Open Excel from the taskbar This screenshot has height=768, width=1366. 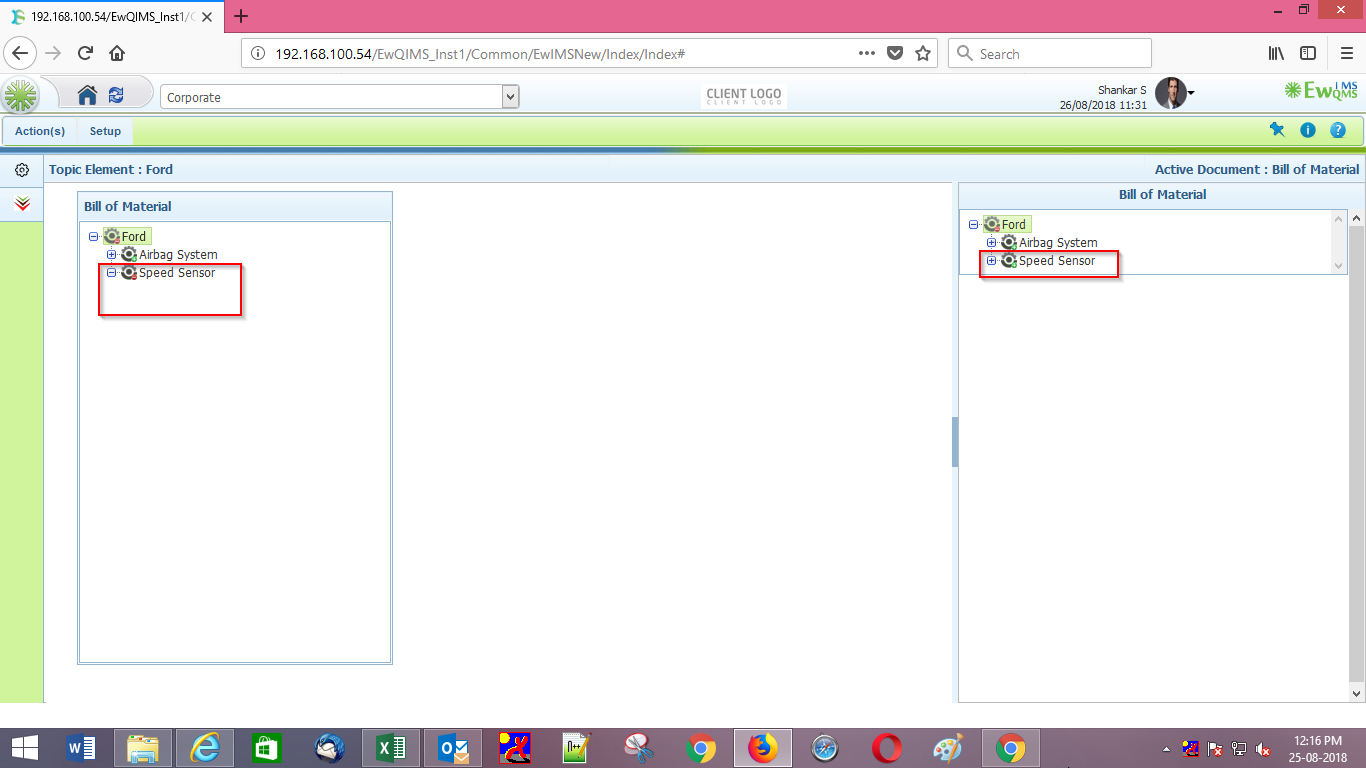tap(390, 748)
